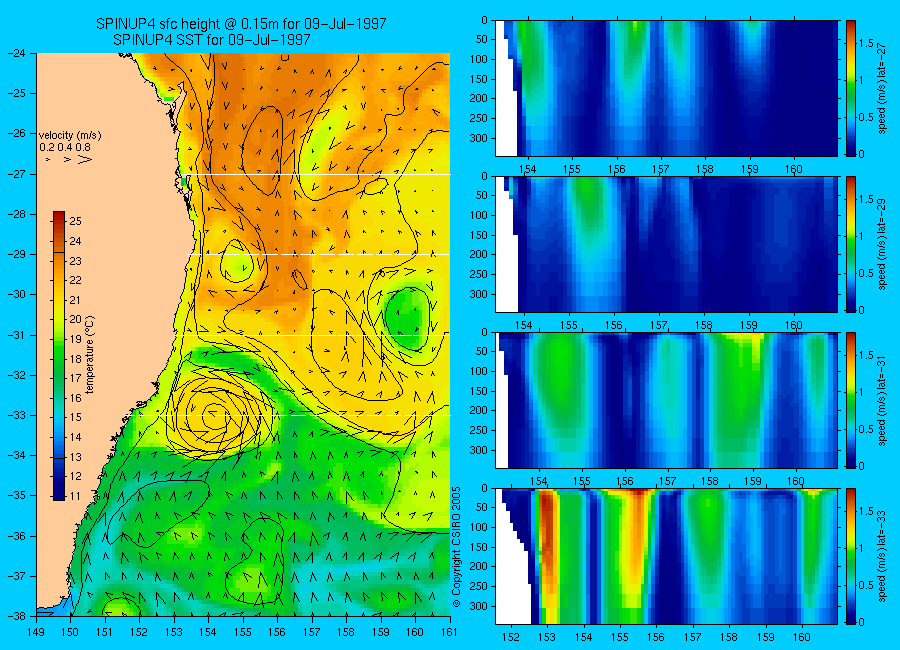Click the 'speed (m/s) lat=-29' label
The image size is (900, 650).
[883, 245]
